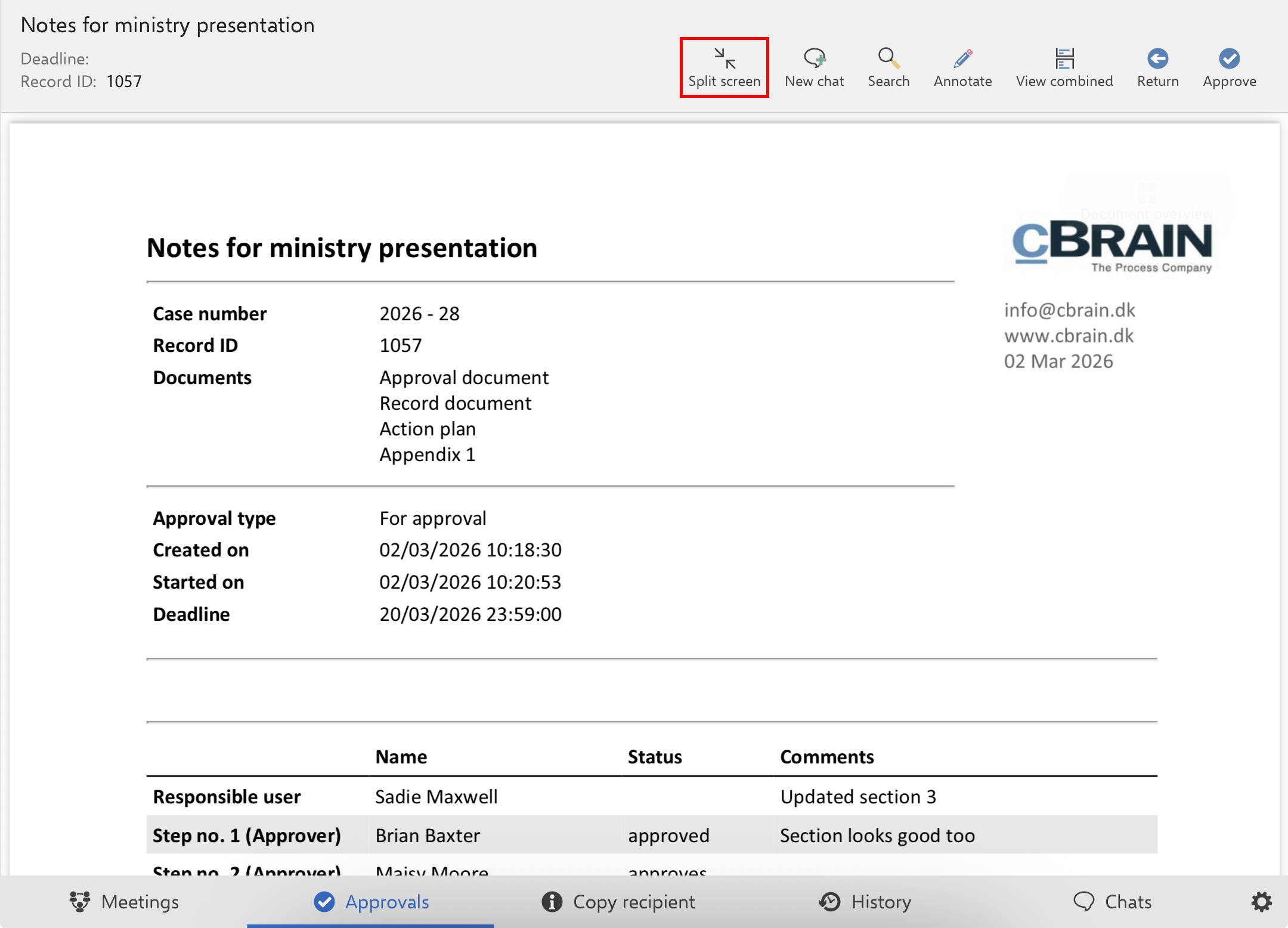
Task: Click the 'Comments' column header
Action: click(826, 757)
